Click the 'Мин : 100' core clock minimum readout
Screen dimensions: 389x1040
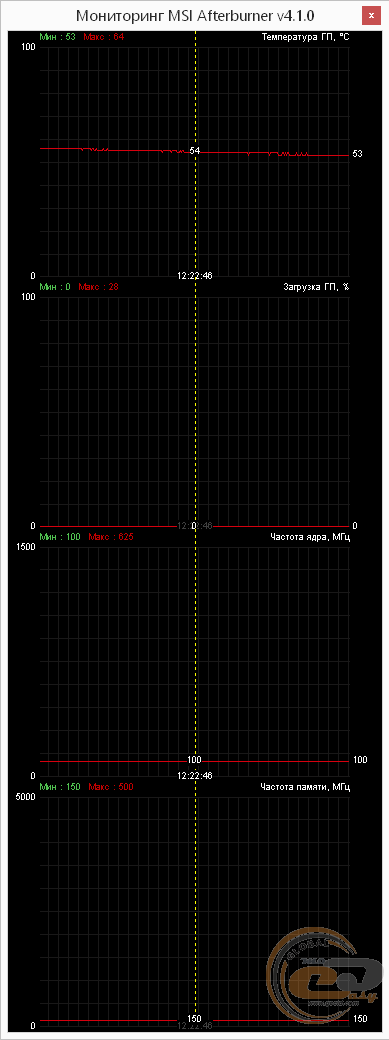click(x=60, y=537)
